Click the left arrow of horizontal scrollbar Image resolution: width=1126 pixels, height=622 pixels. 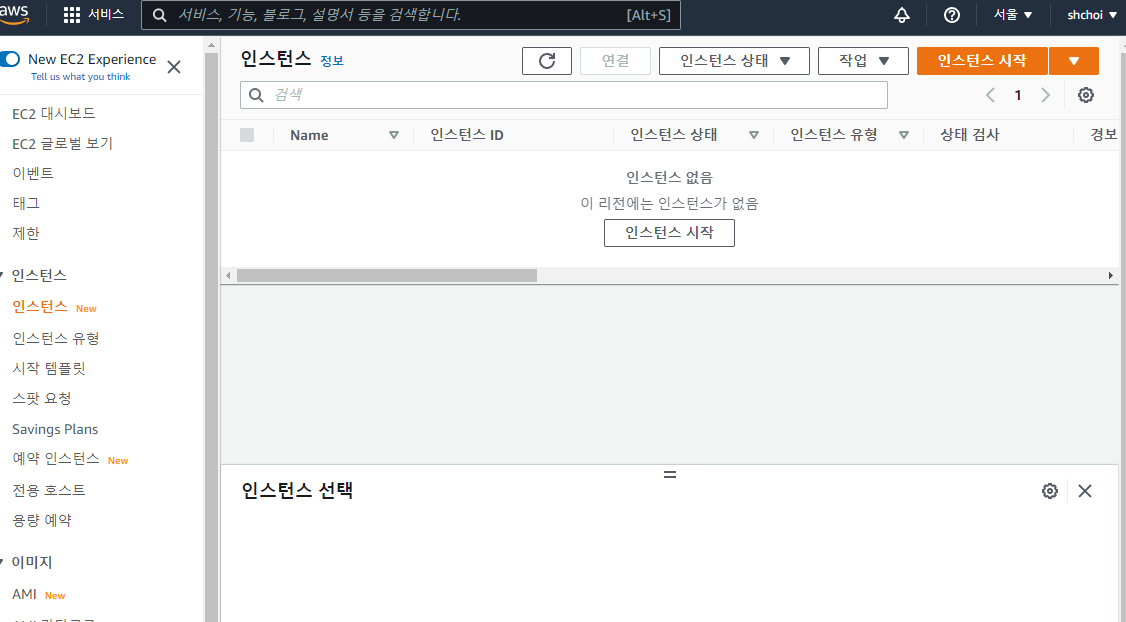coord(228,275)
